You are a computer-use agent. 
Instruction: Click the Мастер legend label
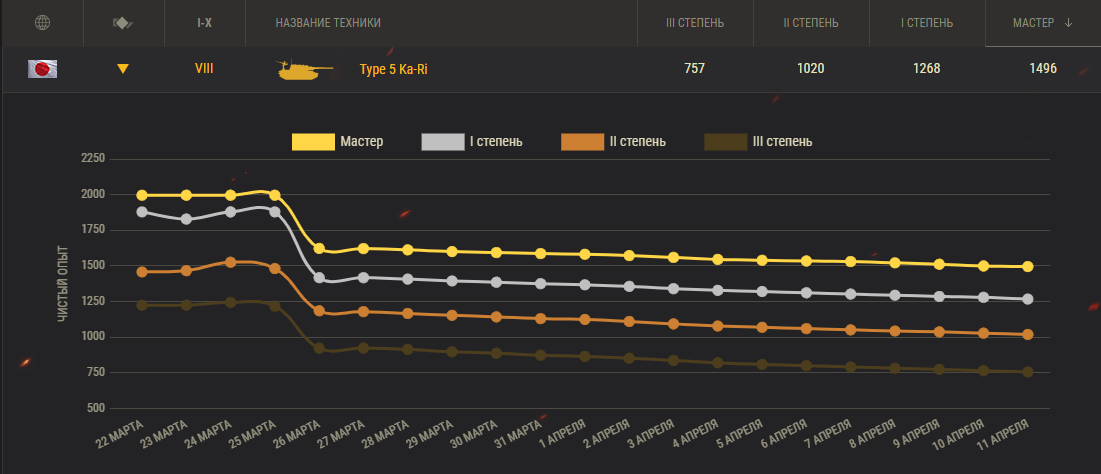362,142
